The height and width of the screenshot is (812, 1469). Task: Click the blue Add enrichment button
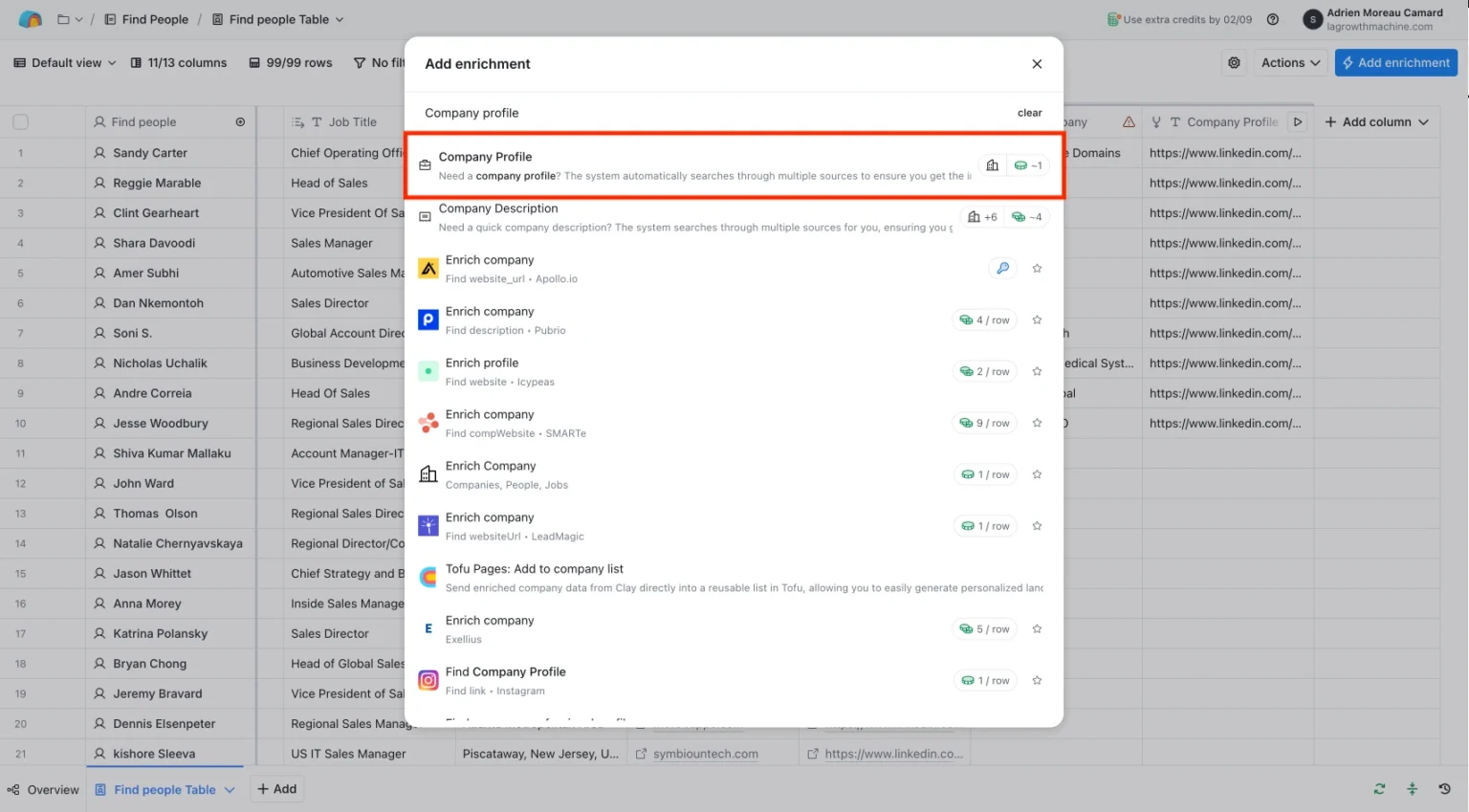tap(1395, 63)
